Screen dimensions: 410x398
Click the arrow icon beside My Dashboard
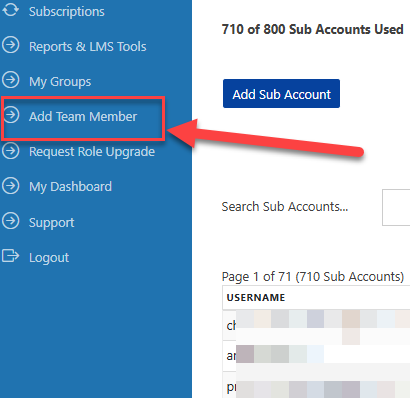point(10,185)
